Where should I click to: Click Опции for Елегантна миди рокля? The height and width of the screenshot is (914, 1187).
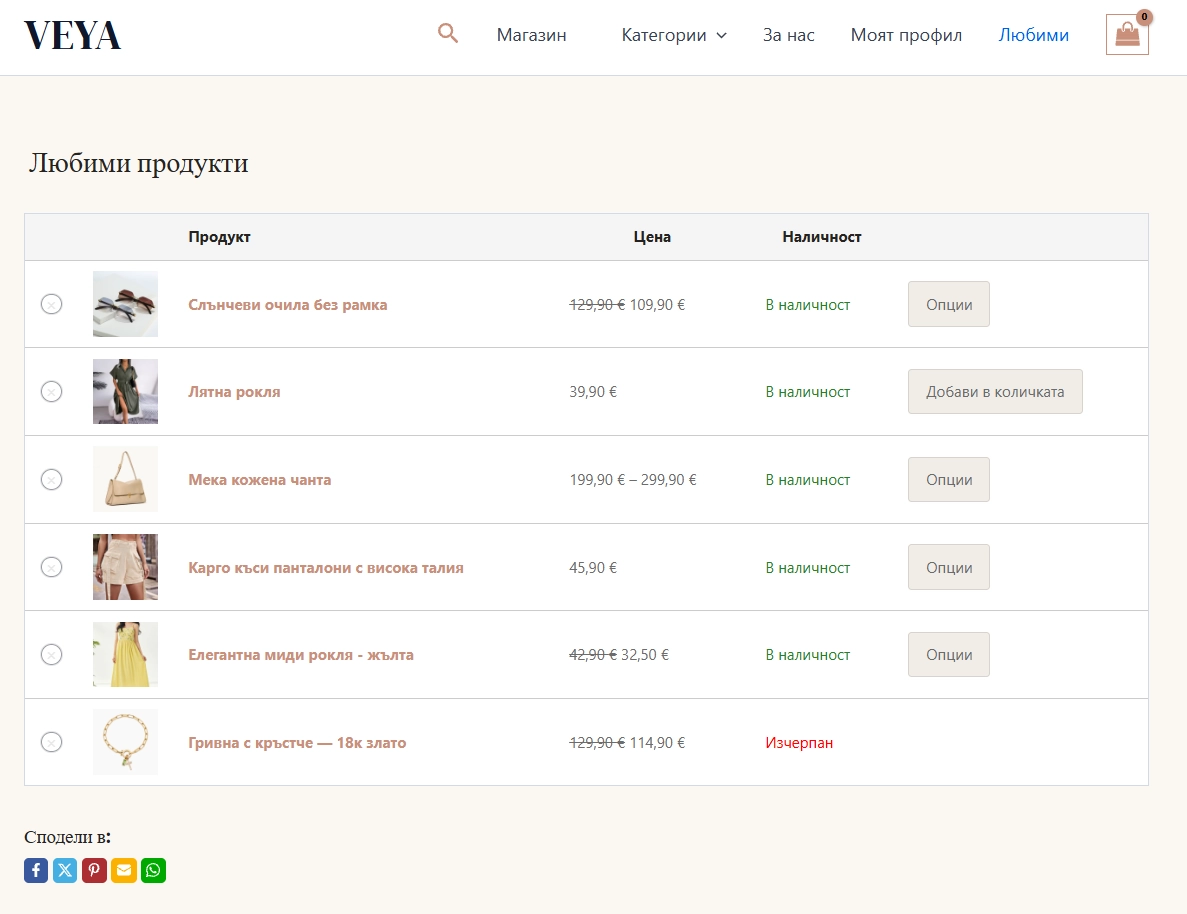tap(949, 654)
